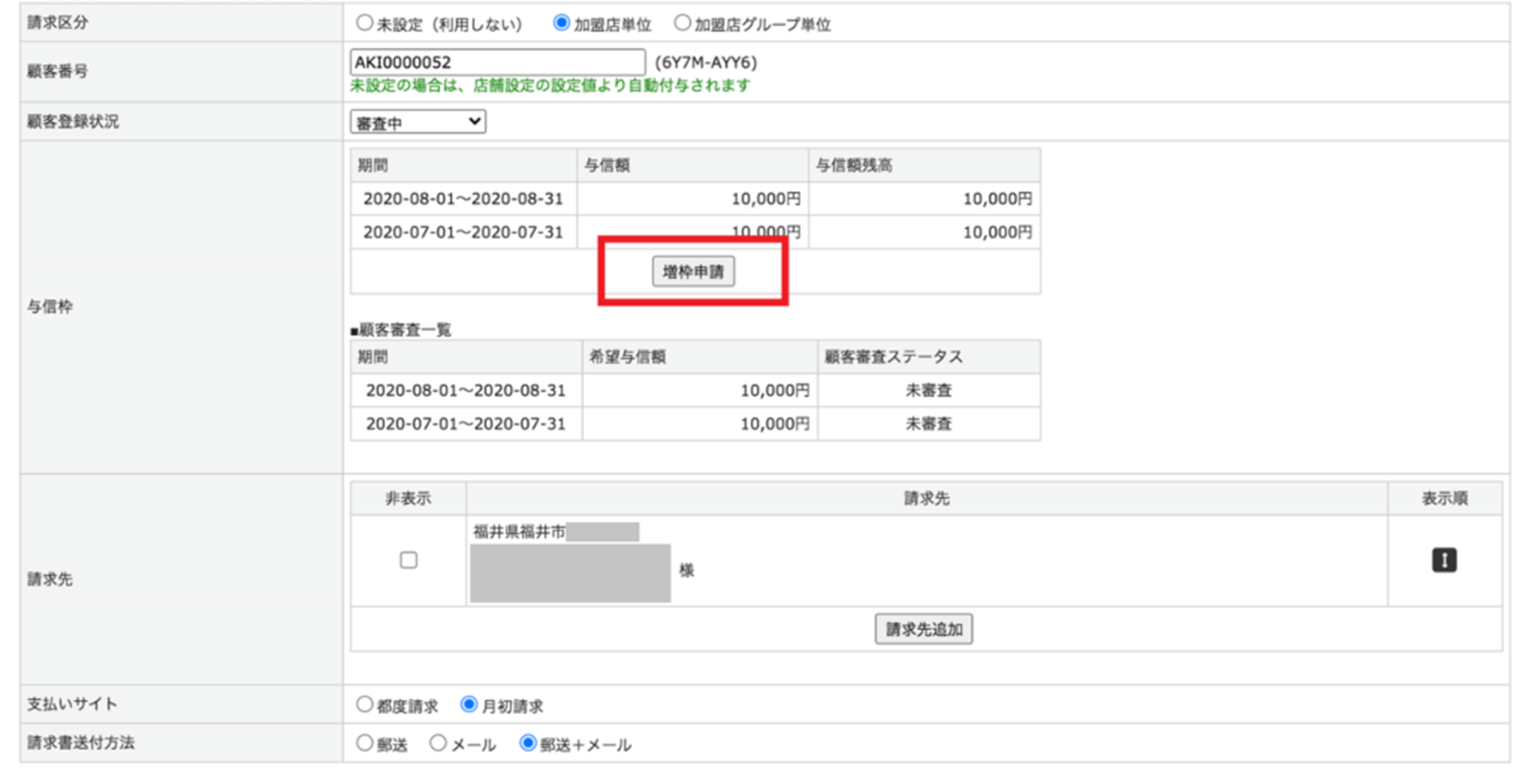The width and height of the screenshot is (1532, 784).
Task: Click the 増枠申請 button
Action: click(693, 272)
